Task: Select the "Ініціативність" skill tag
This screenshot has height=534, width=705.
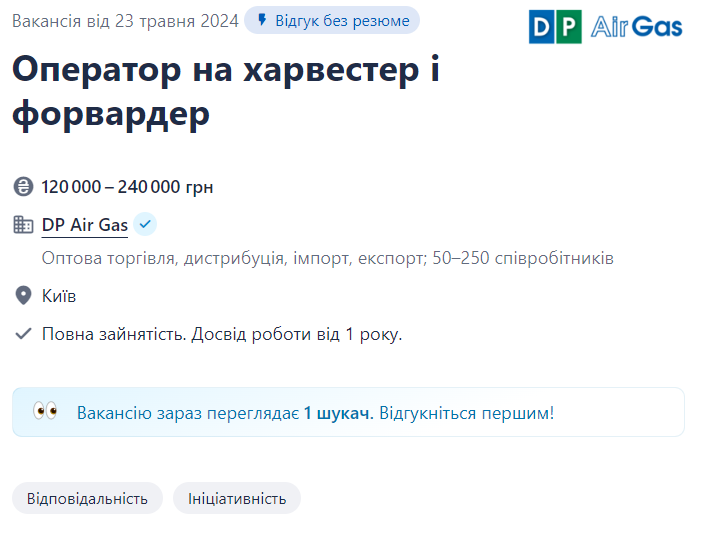Action: (x=237, y=498)
